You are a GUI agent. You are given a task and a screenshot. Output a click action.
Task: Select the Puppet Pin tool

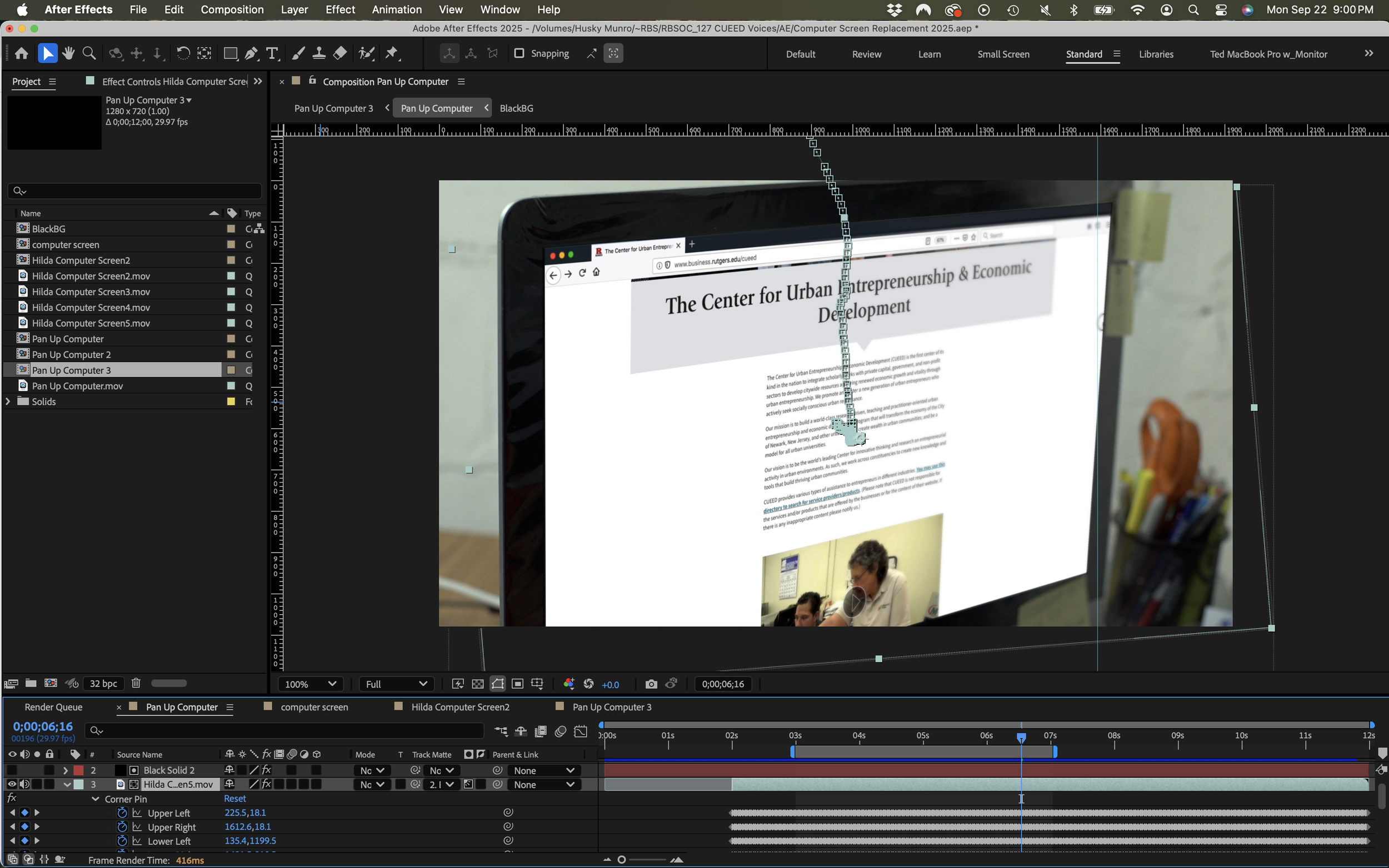(x=392, y=53)
